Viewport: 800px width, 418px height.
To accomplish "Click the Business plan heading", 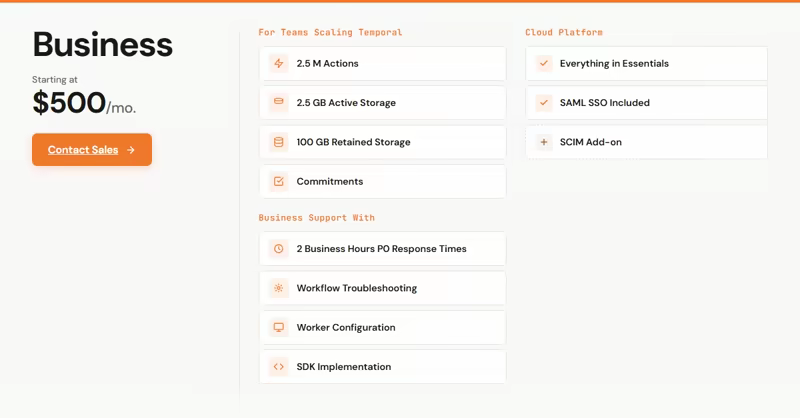I will [x=103, y=44].
